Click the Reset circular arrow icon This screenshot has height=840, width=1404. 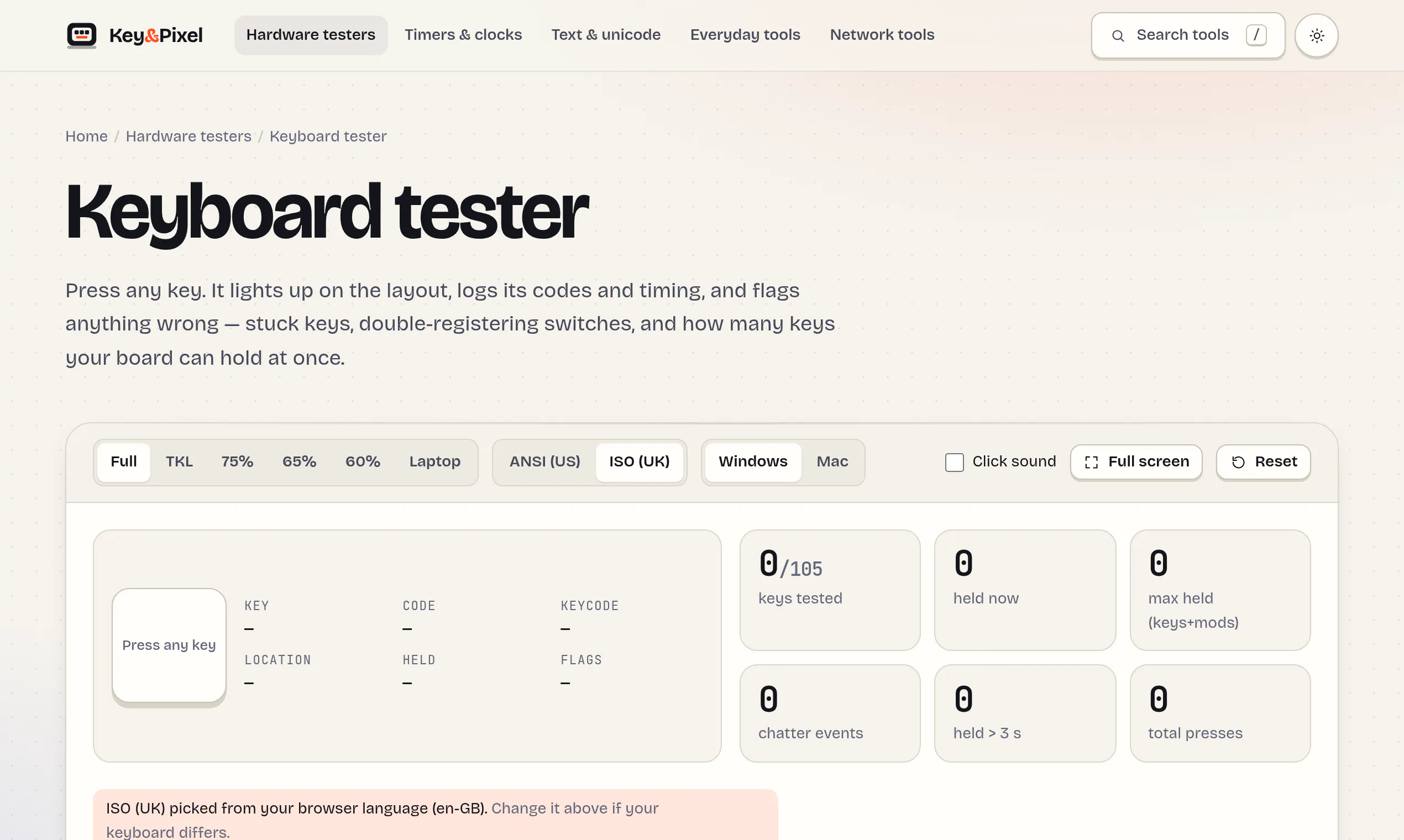[x=1238, y=462]
